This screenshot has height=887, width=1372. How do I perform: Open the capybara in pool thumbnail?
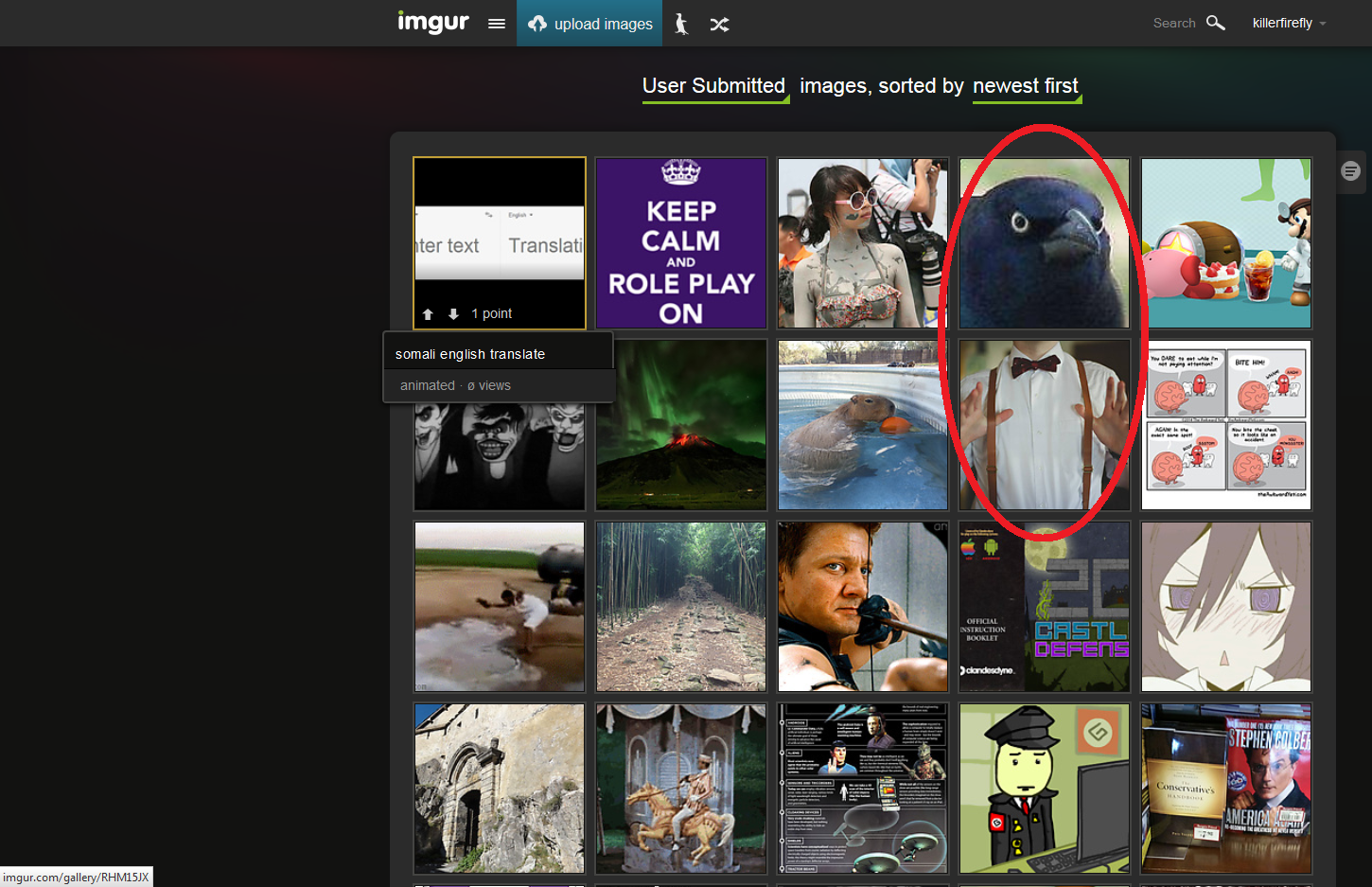click(863, 425)
